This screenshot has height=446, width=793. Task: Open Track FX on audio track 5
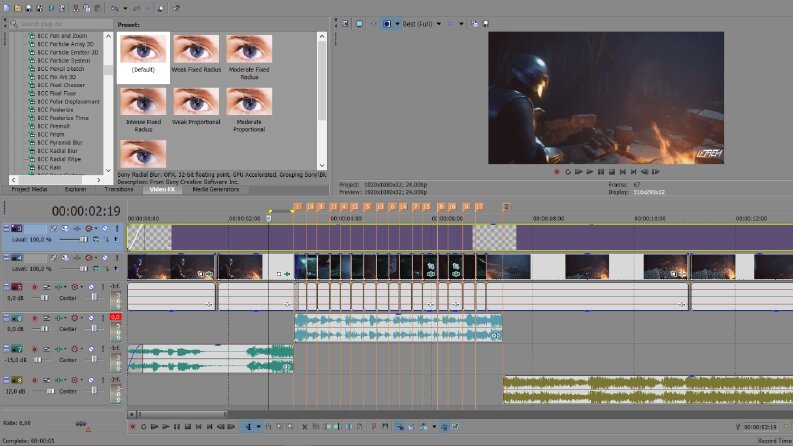point(58,287)
